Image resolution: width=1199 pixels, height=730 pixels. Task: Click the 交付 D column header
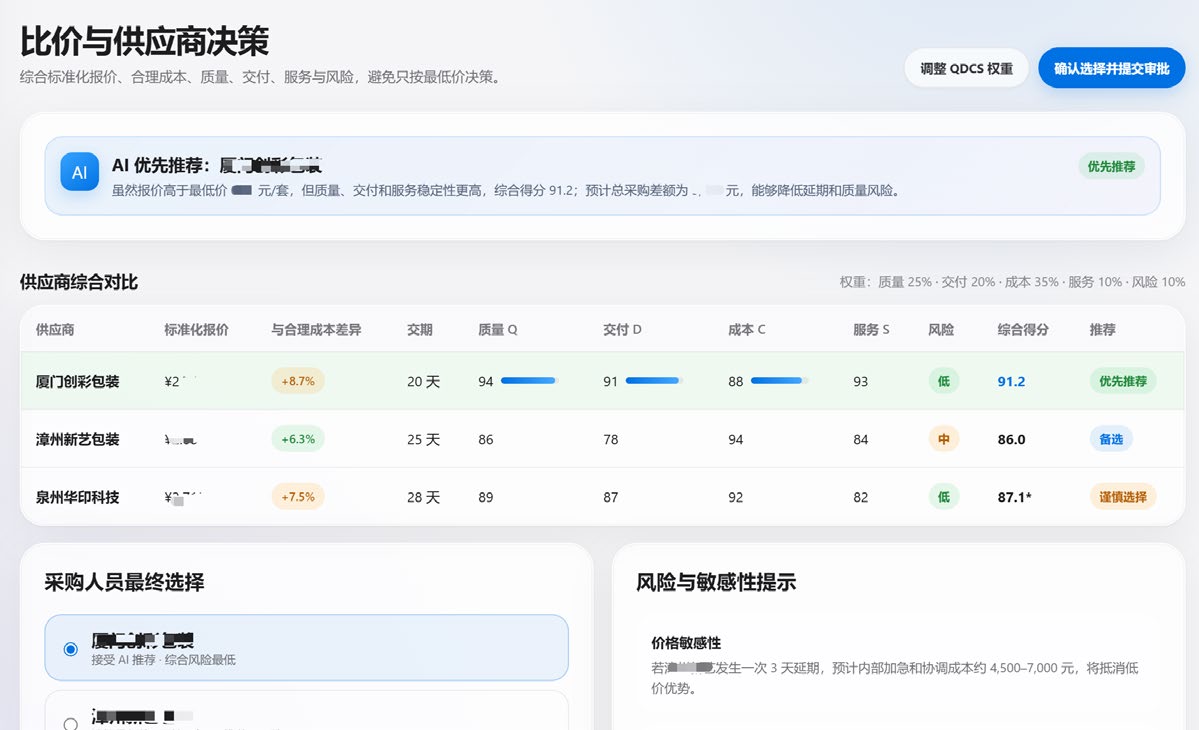(622, 329)
